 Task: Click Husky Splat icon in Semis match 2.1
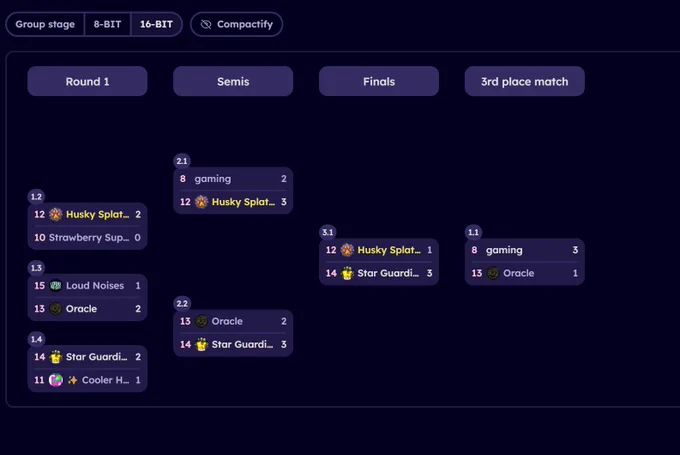[x=201, y=202]
